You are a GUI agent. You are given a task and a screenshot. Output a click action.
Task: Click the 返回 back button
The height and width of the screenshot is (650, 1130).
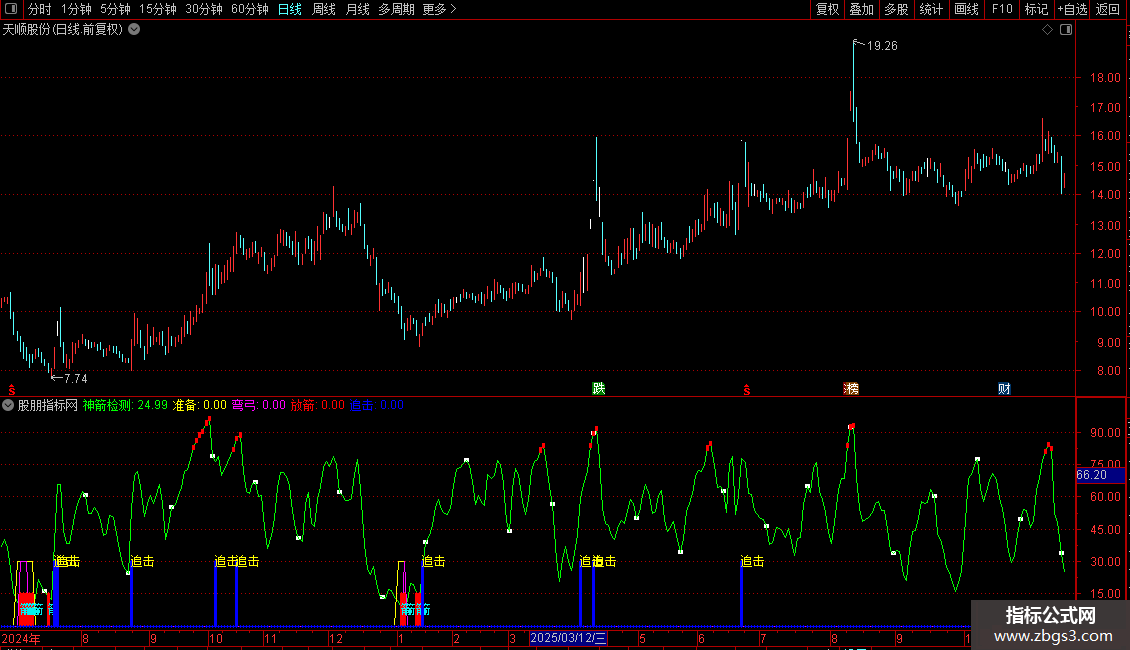pyautogui.click(x=1108, y=9)
